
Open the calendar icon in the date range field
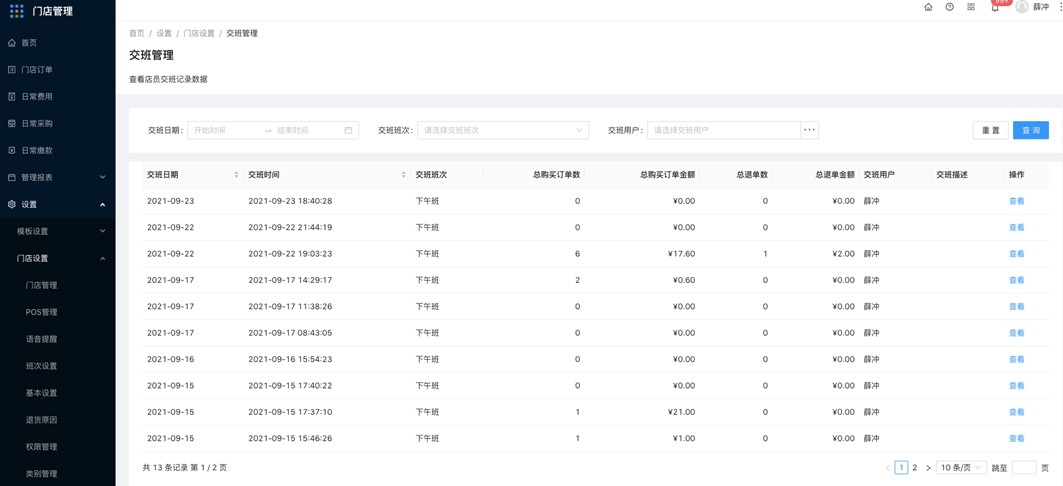(x=348, y=130)
